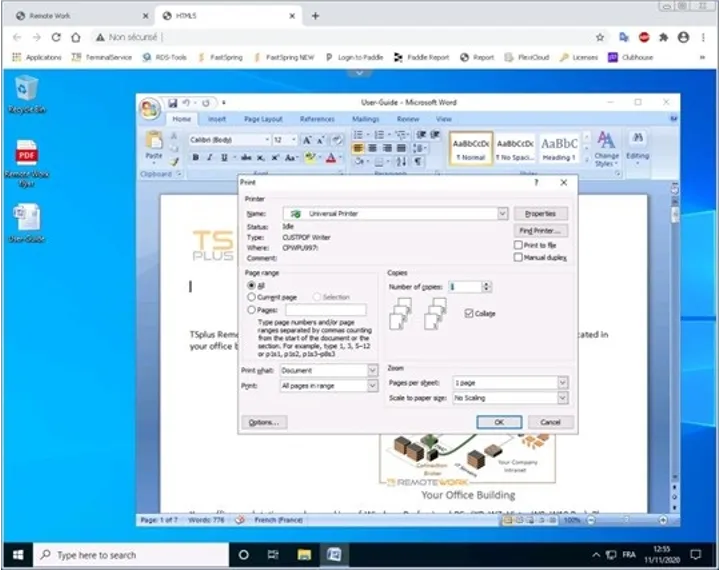Open the RDS-Tools bookmark
The width and height of the screenshot is (720, 570).
pos(165,57)
